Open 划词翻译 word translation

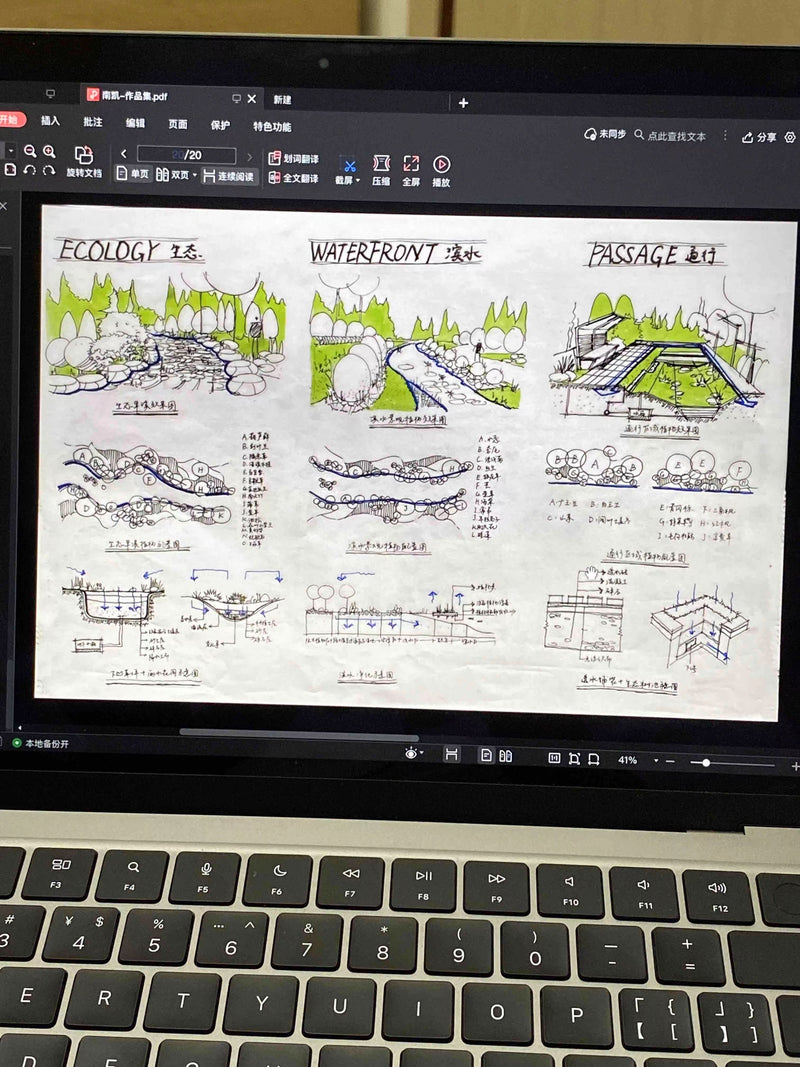click(x=293, y=159)
